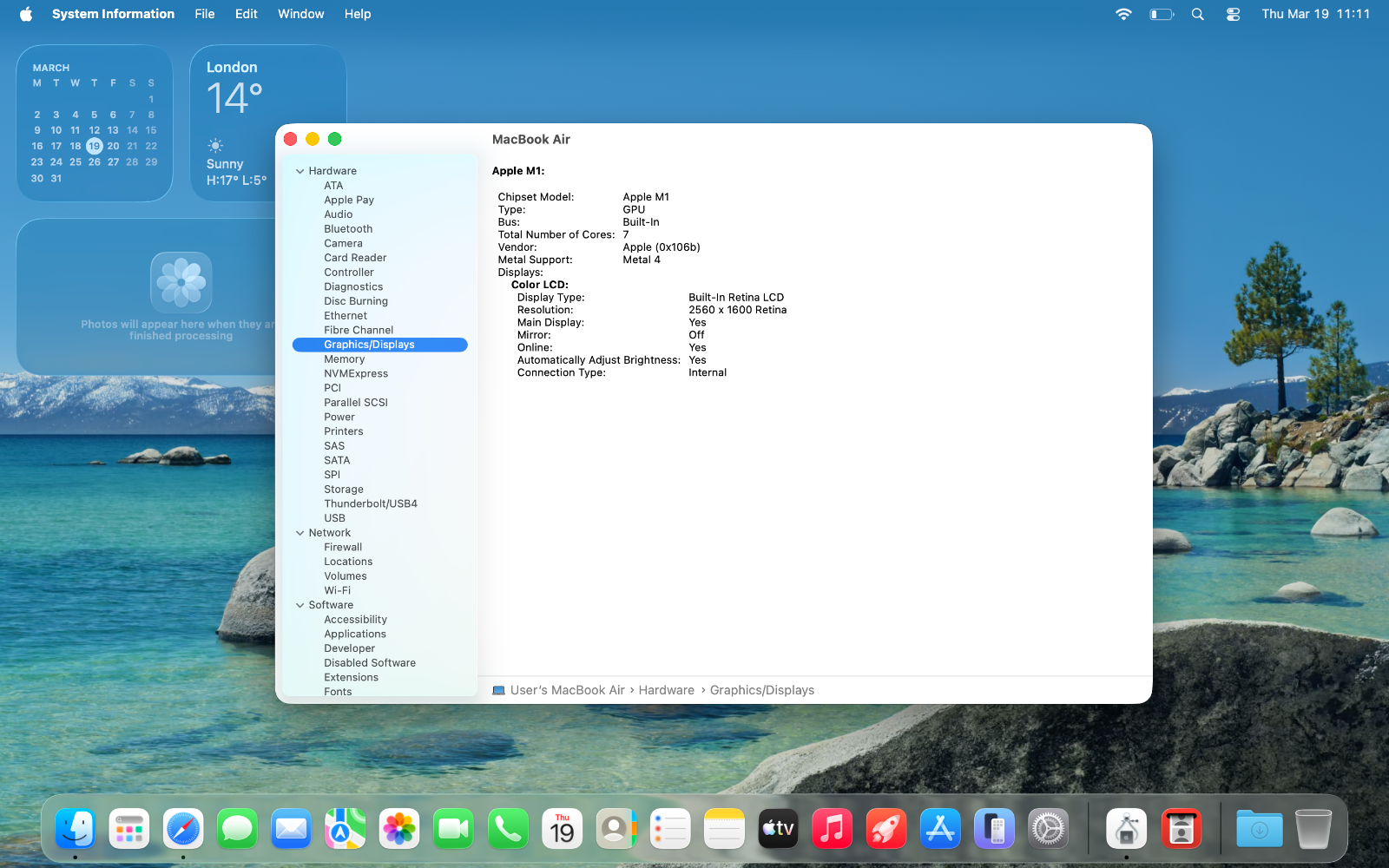Open Safari browser in the Dock

point(183,830)
